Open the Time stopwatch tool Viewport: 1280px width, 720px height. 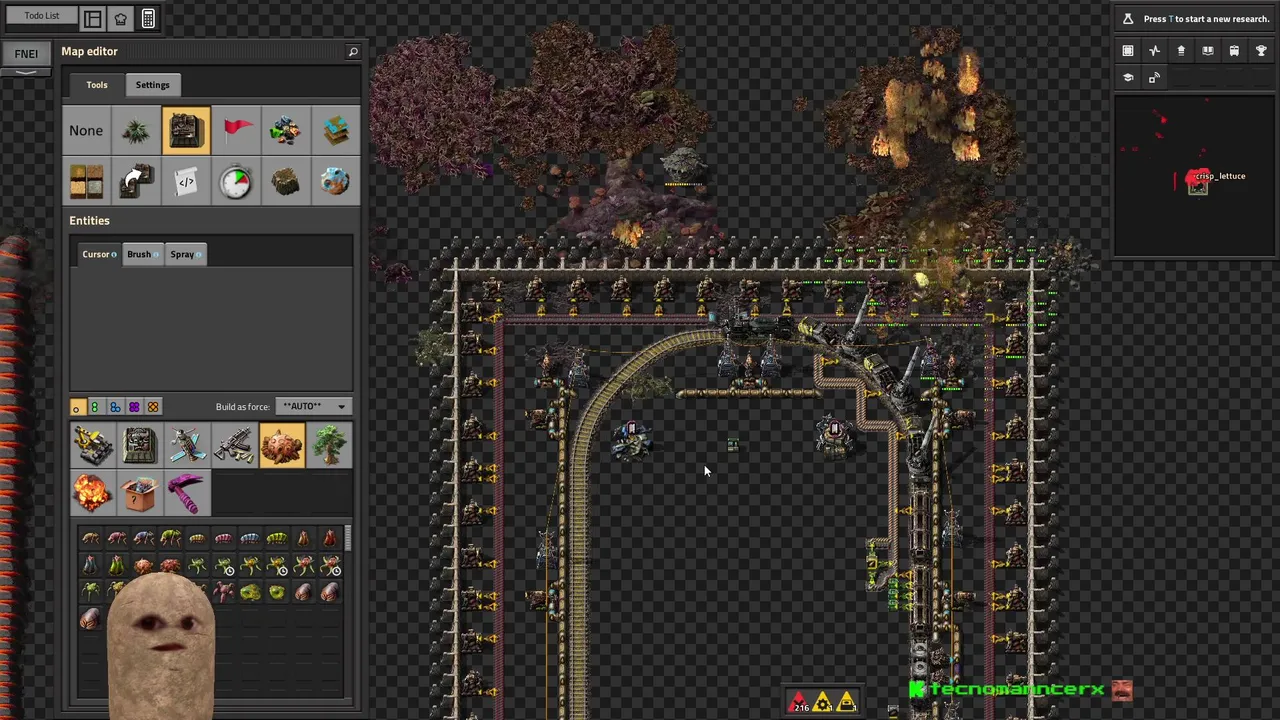point(236,181)
